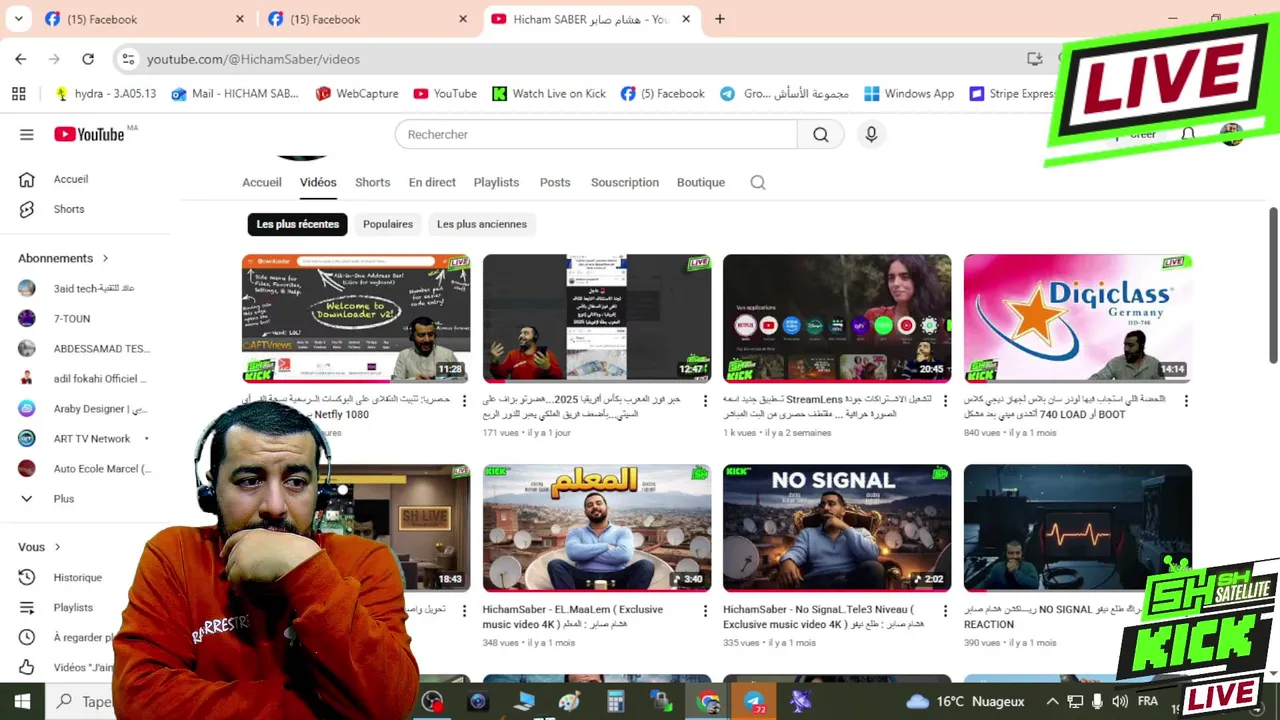Open the Windows Start menu
Screen dimensions: 1280x720
(x=22, y=702)
